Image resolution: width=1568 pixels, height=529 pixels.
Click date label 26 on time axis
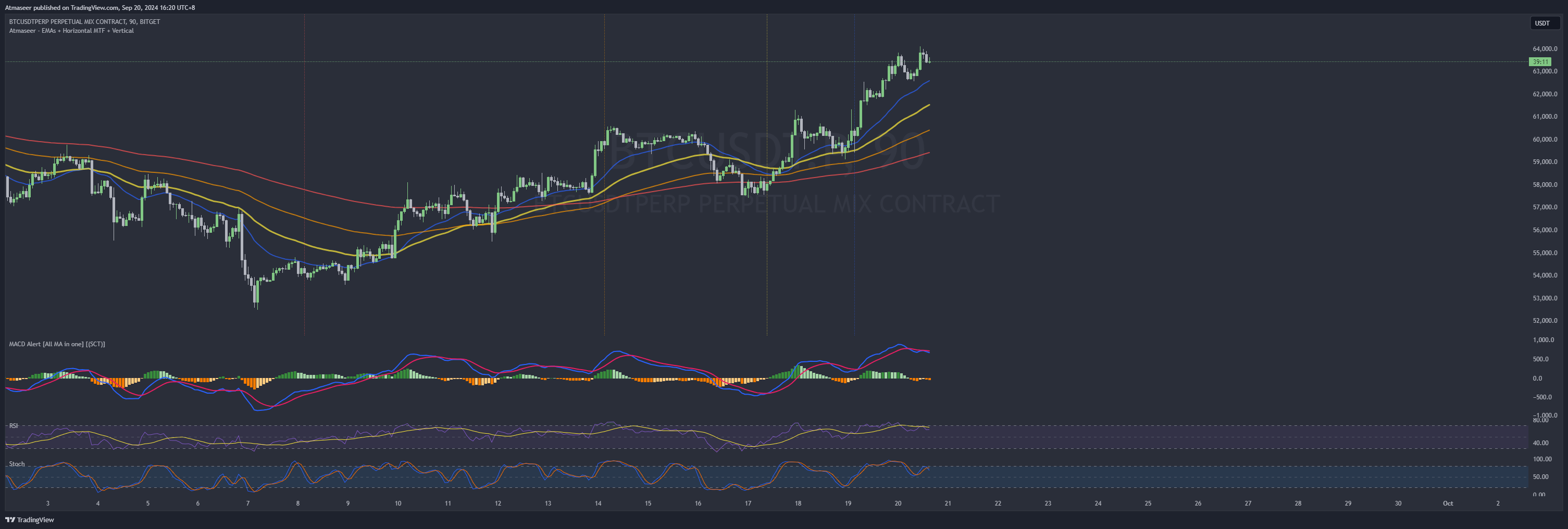[1198, 503]
